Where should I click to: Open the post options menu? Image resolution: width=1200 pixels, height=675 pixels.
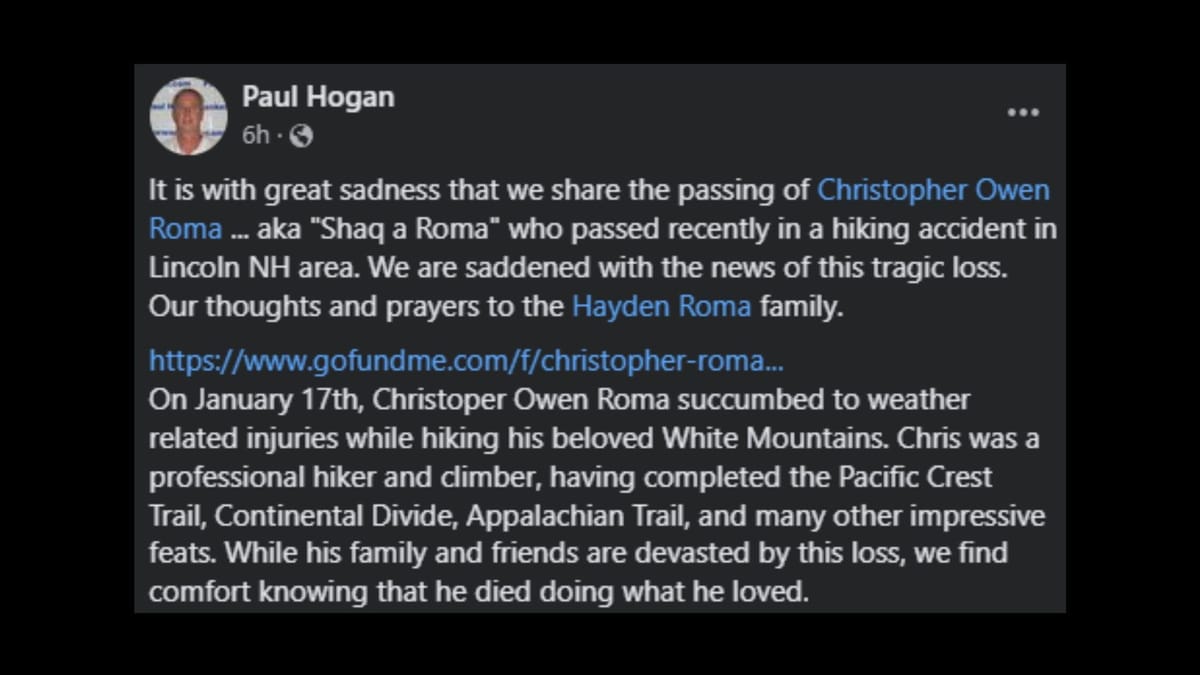1023,112
